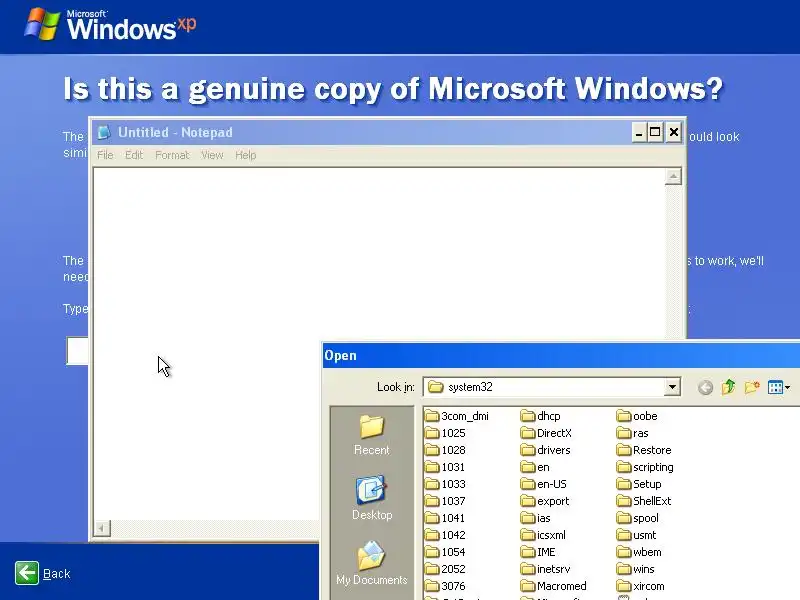Open the View menu in Notepad
The height and width of the screenshot is (600, 800).
(x=212, y=155)
